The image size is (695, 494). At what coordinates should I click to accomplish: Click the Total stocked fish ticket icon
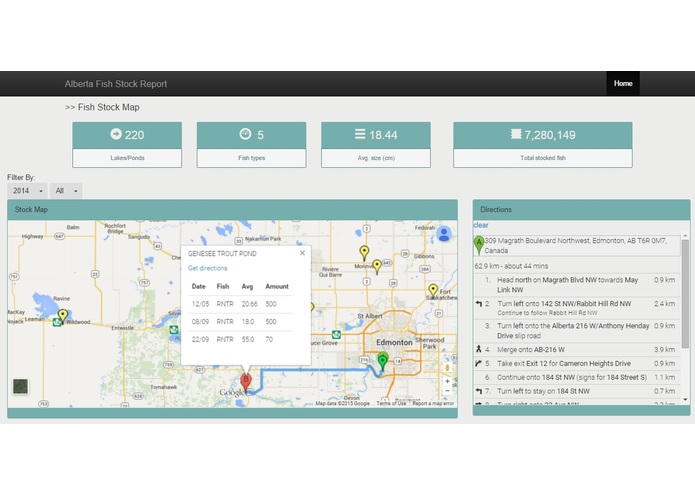515,134
